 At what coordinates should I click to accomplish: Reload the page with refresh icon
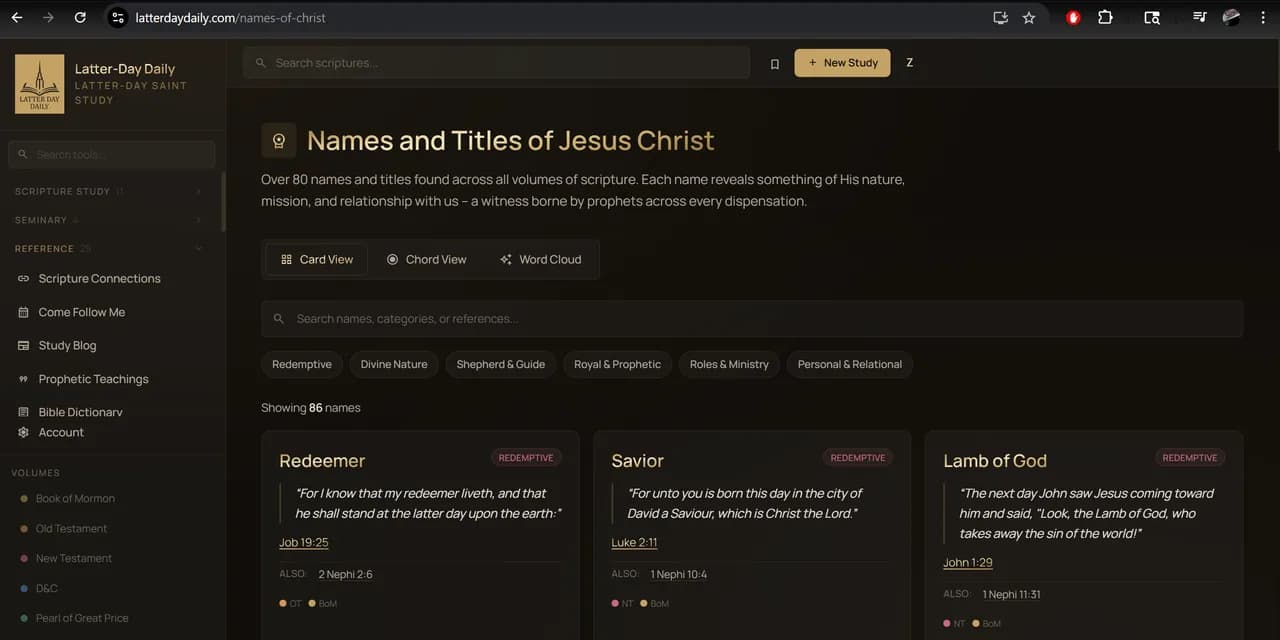click(x=80, y=17)
